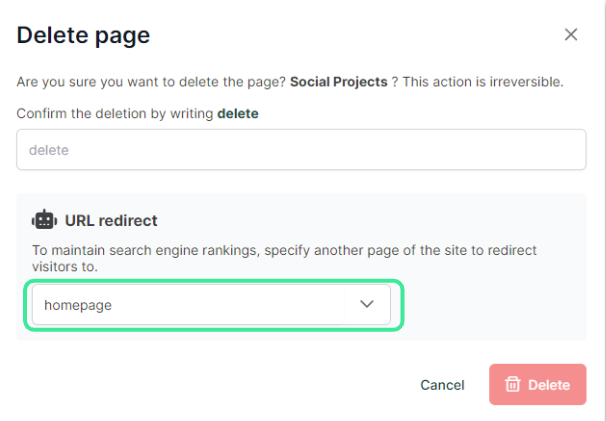The width and height of the screenshot is (606, 421).
Task: Click the 'Delete page' dialog title
Action: [x=83, y=36]
